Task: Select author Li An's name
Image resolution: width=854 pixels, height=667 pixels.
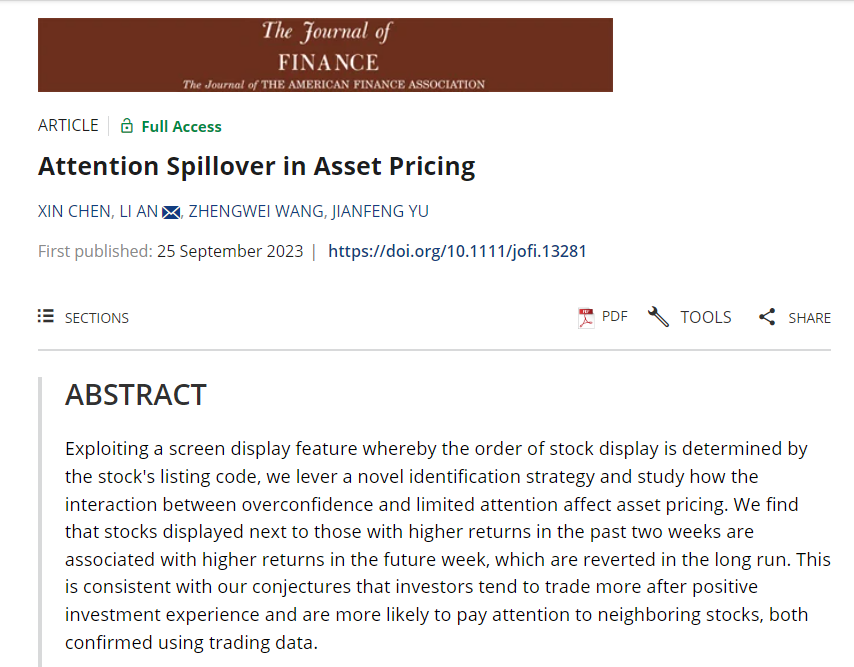Action: pyautogui.click(x=140, y=211)
